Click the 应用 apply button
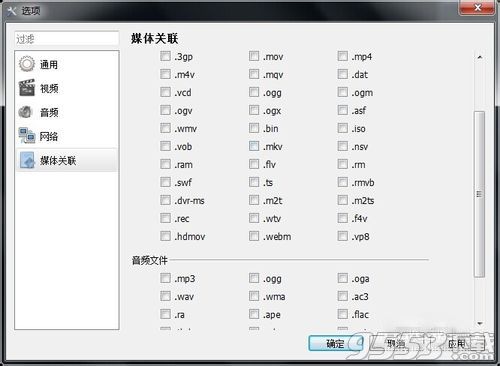 click(459, 343)
